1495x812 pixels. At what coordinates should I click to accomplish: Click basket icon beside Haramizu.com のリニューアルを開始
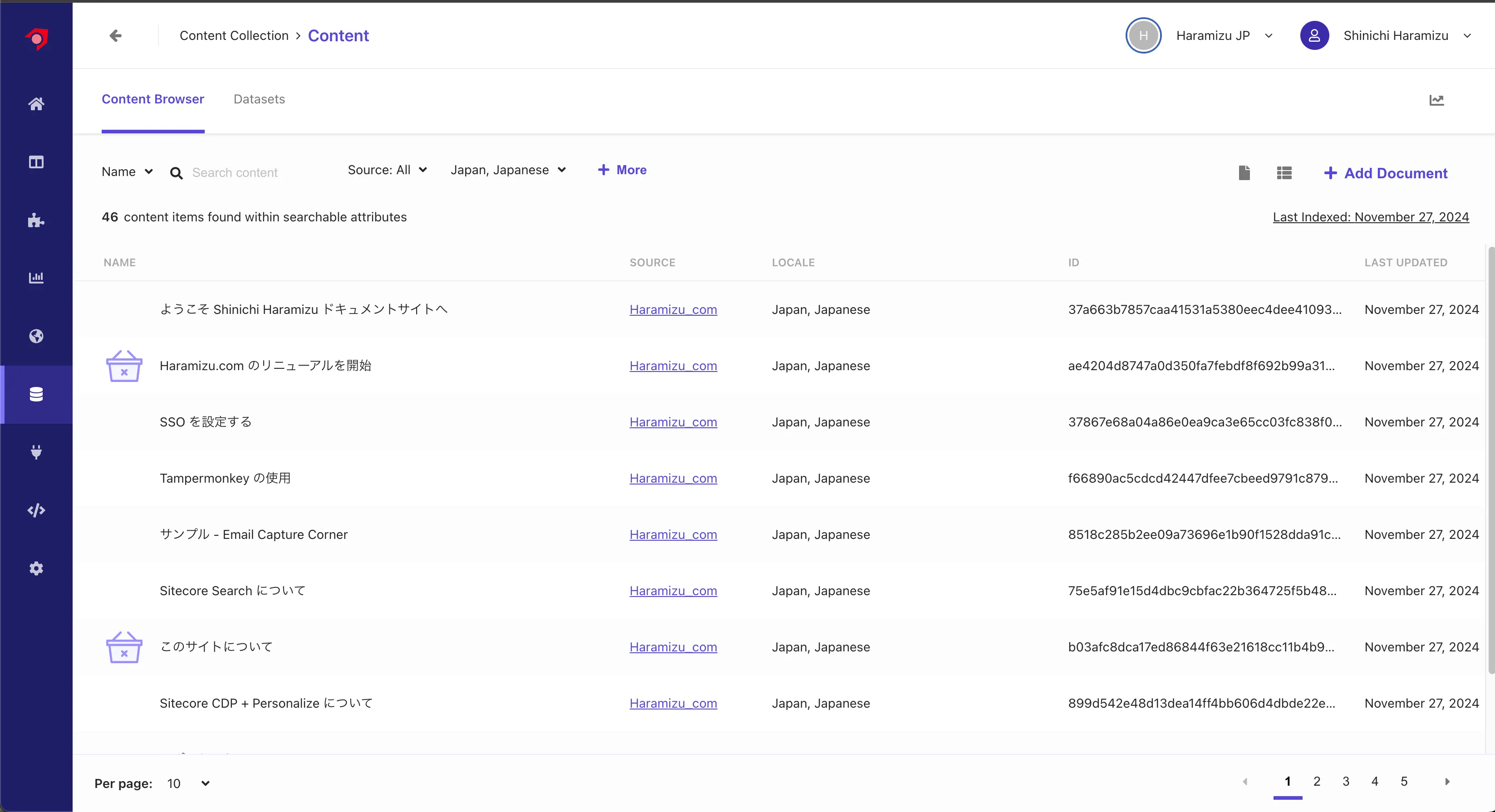pyautogui.click(x=123, y=366)
